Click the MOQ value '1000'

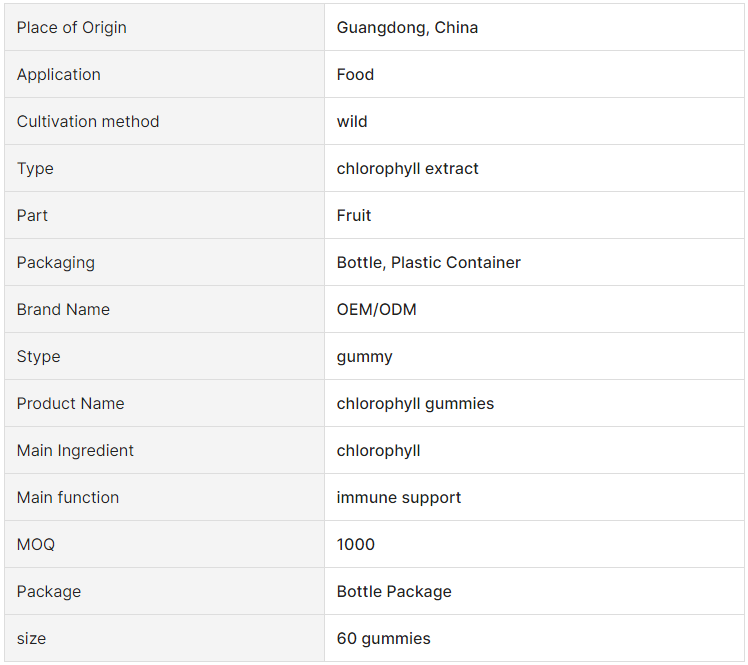[356, 544]
